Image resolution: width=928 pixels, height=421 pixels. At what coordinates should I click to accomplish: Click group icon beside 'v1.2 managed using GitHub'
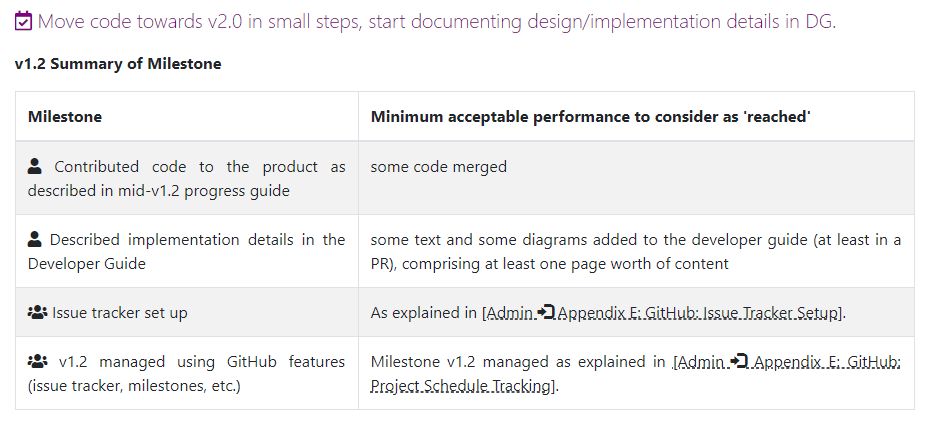(38, 362)
